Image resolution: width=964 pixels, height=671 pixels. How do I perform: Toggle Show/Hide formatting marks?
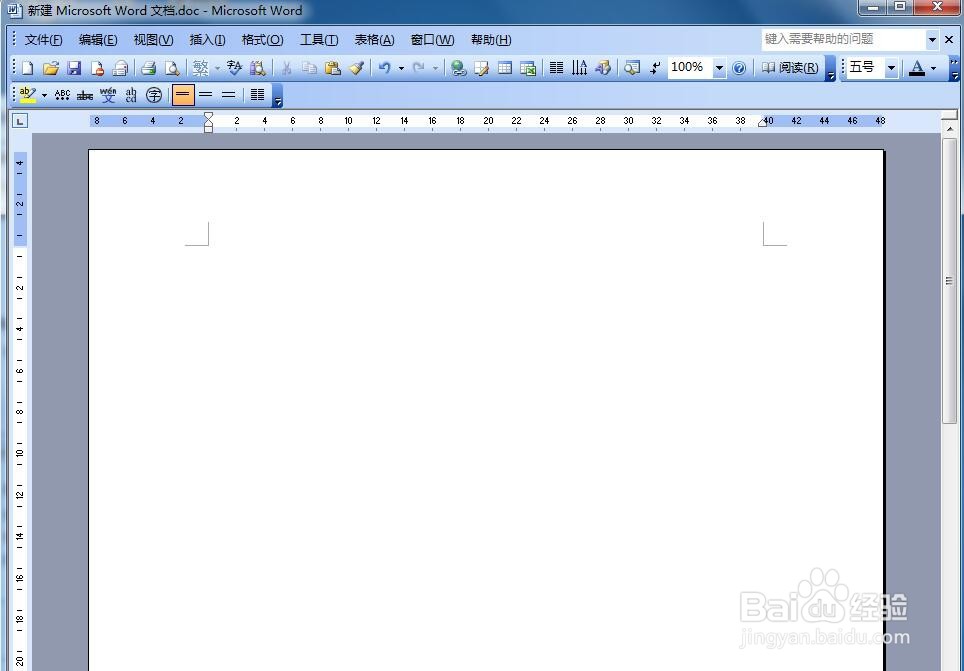(655, 68)
